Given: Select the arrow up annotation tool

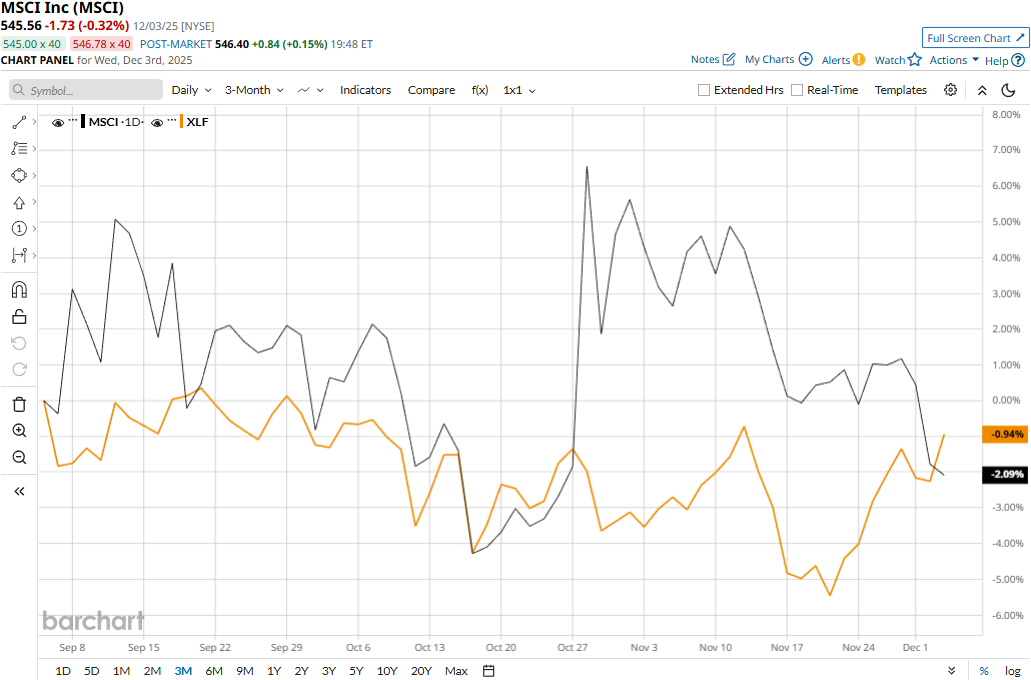Looking at the screenshot, I should click(19, 203).
